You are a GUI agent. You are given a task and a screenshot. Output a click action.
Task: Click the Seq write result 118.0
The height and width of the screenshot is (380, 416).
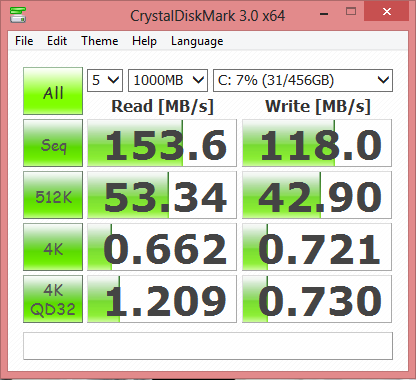tap(317, 143)
